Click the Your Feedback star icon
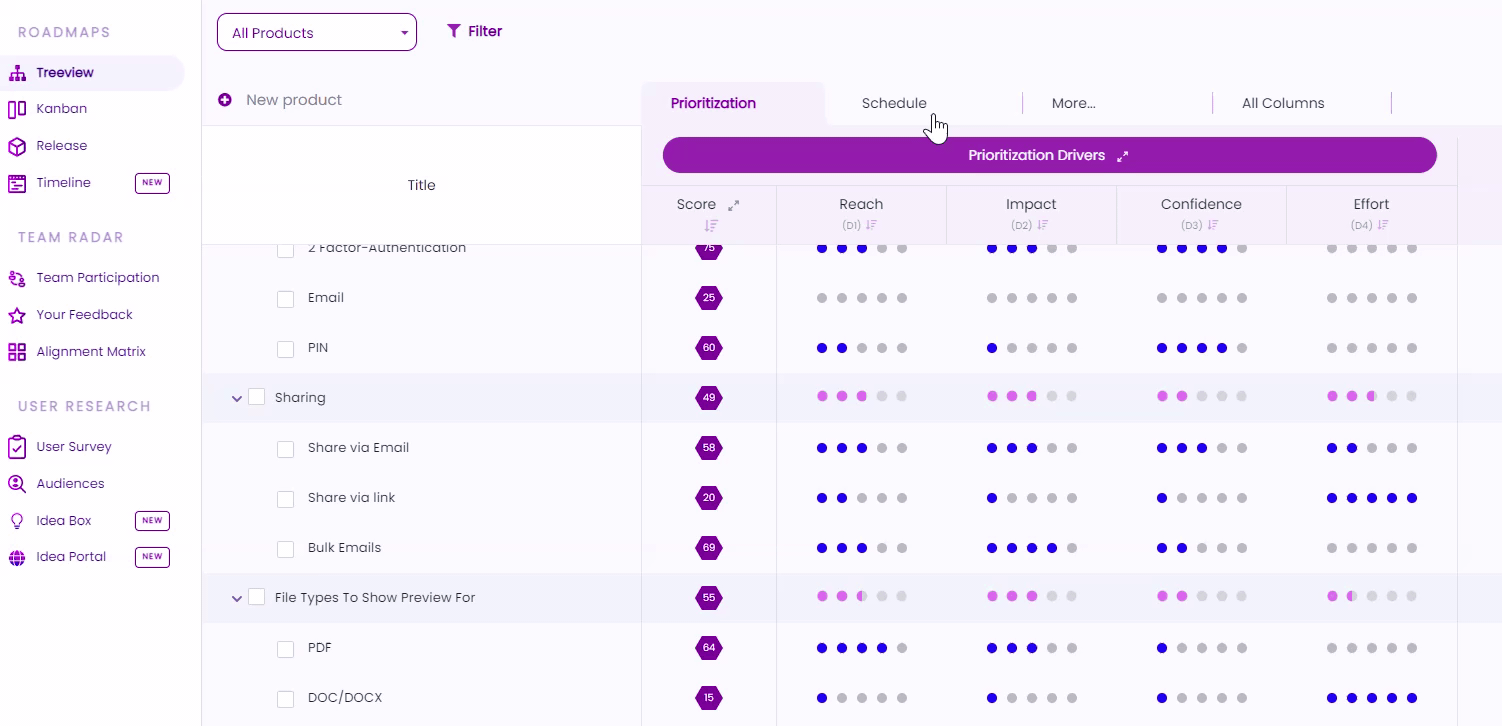1502x726 pixels. pos(17,315)
